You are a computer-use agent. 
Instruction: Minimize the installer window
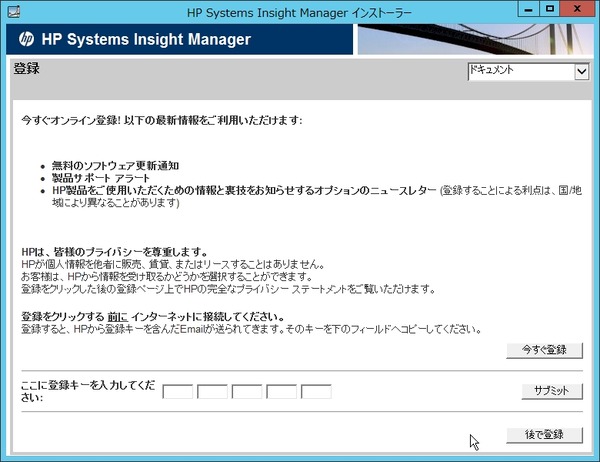(528, 9)
